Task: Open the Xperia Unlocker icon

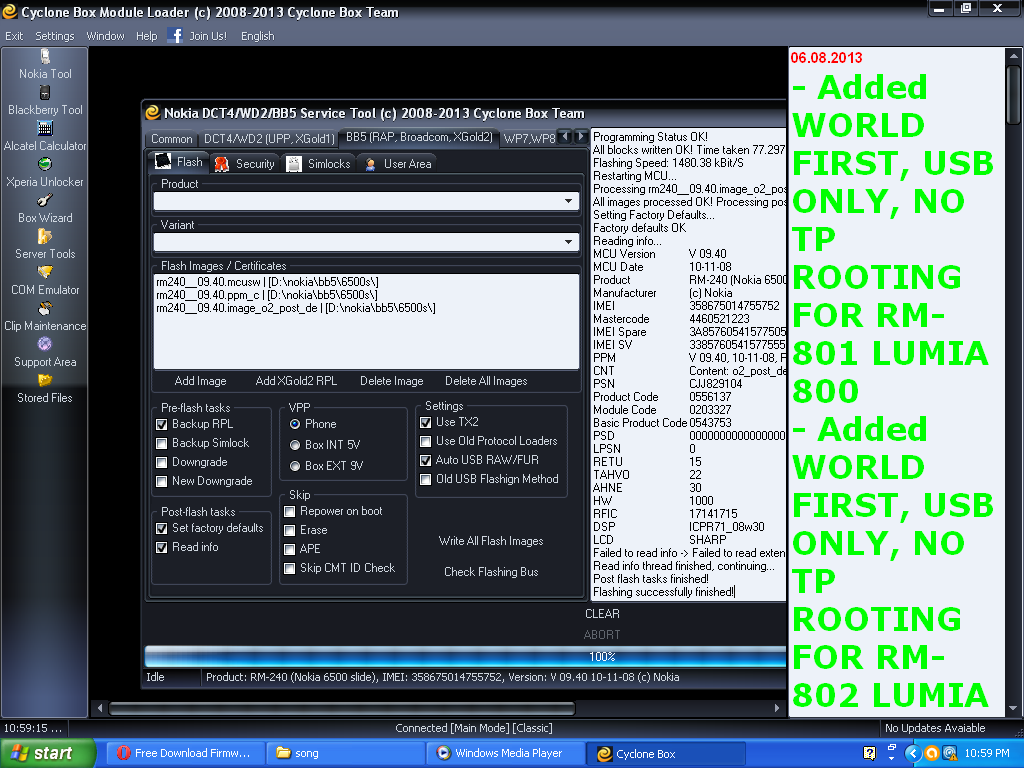Action: click(45, 165)
